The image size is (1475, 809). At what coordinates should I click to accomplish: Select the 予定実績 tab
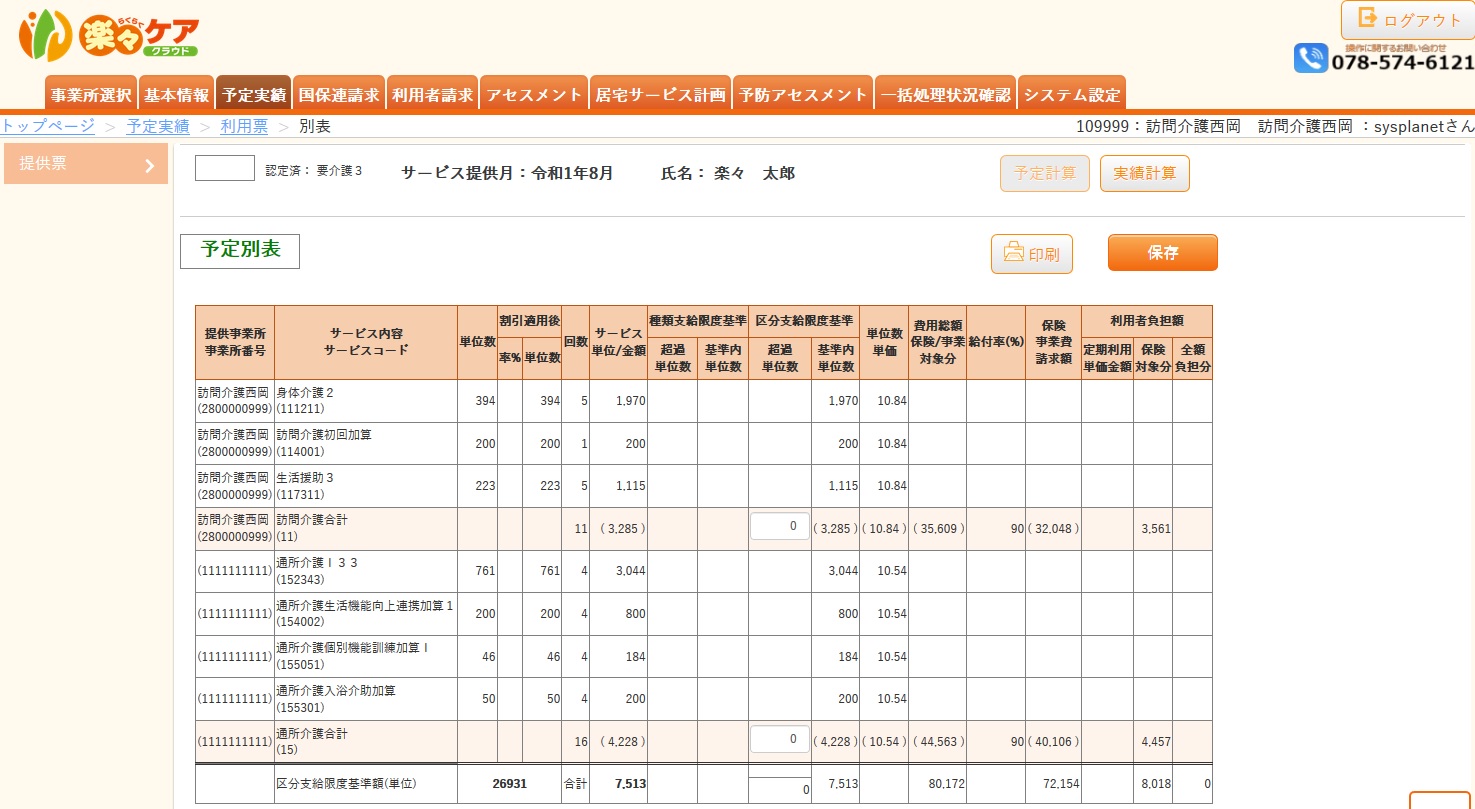(254, 95)
